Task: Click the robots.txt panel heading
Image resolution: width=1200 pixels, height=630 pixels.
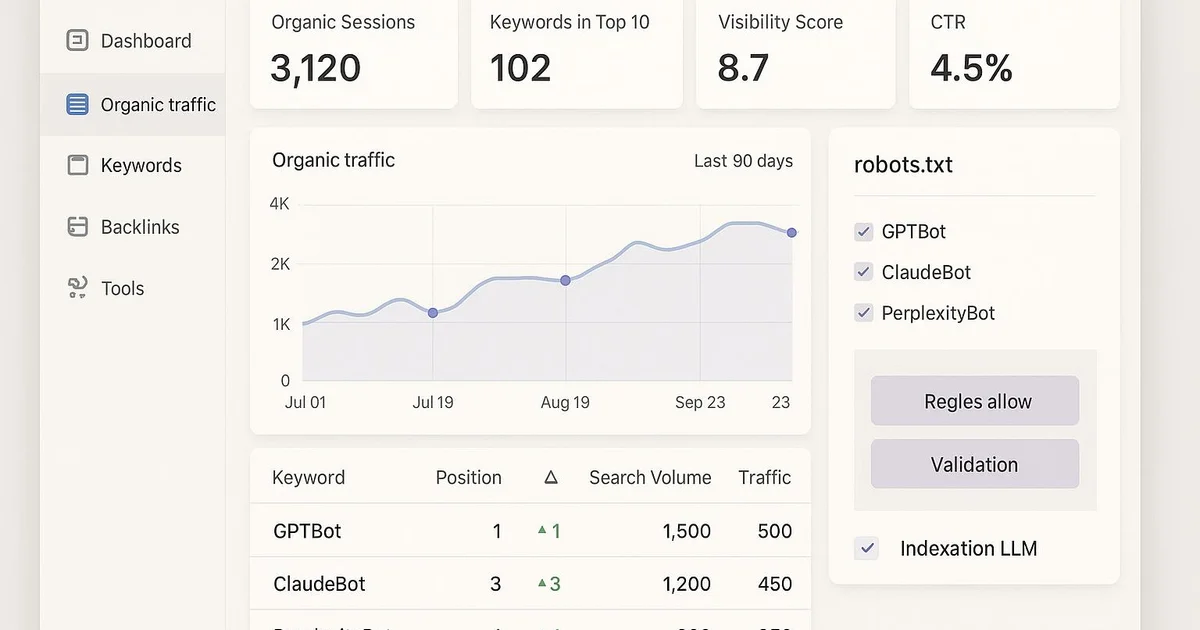Action: click(903, 165)
